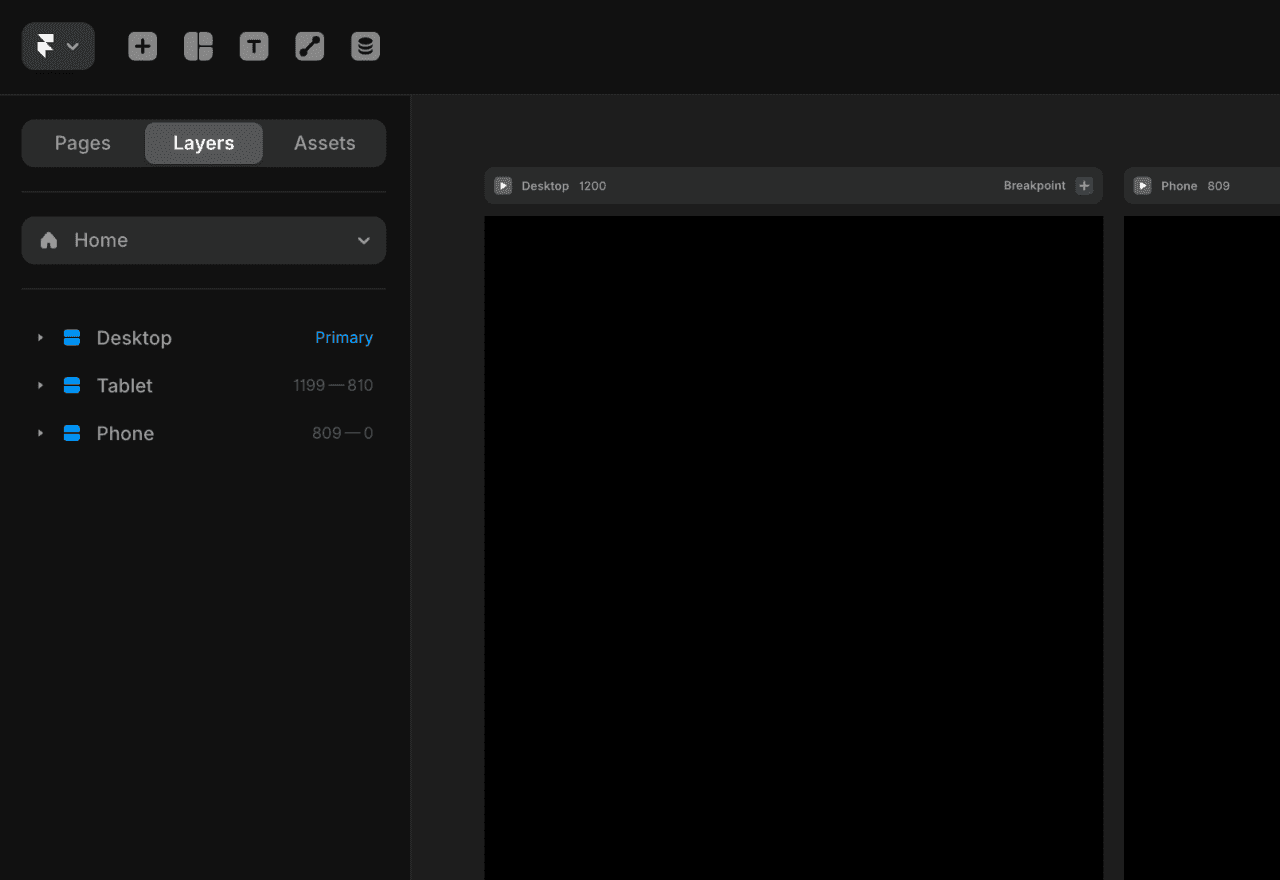Click the Insert plus icon in toolbar
Screen dimensions: 1280x880
pyautogui.click(x=143, y=46)
